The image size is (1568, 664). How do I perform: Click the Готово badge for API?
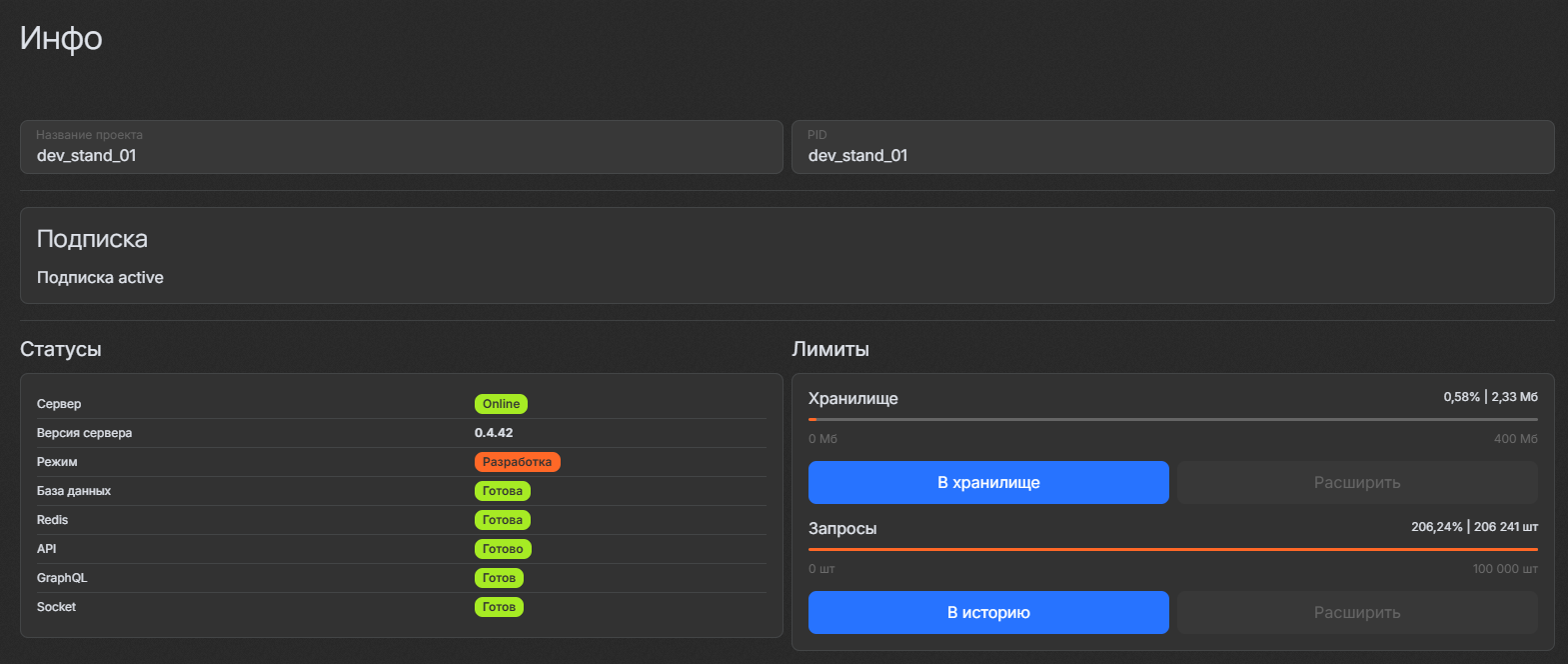click(503, 549)
